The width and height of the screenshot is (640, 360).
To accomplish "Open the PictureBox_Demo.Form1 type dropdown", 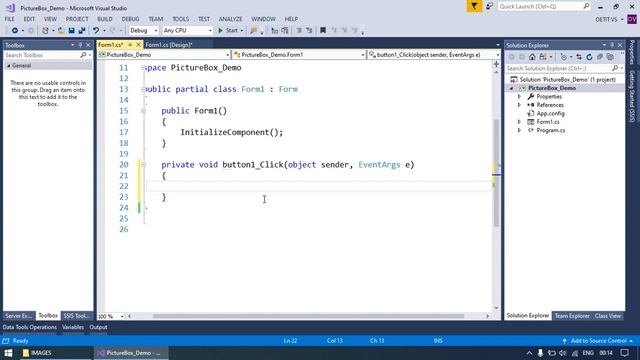I will coord(299,55).
